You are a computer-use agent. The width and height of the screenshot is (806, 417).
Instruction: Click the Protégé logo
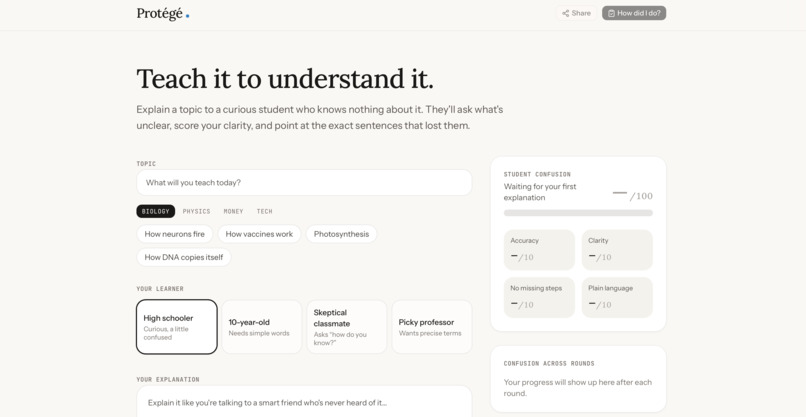162,14
